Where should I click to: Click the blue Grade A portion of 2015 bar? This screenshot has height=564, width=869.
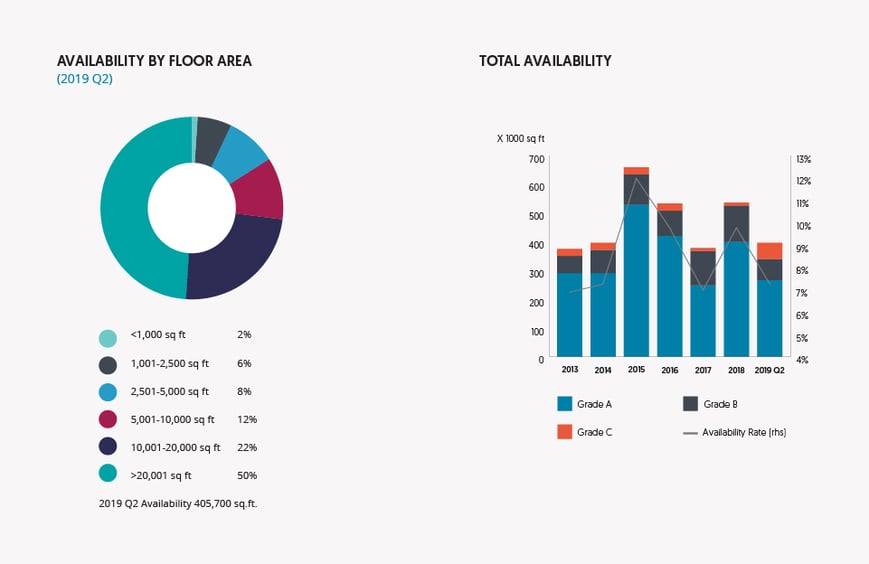(636, 280)
